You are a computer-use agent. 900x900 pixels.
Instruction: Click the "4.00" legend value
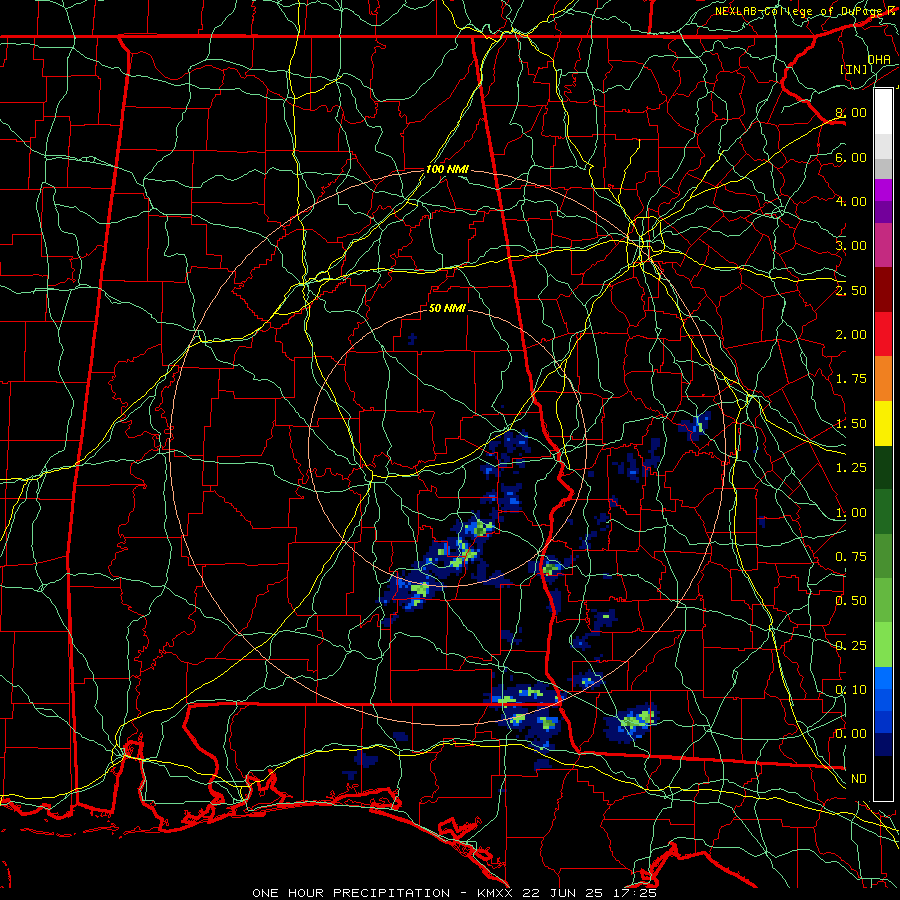click(851, 201)
